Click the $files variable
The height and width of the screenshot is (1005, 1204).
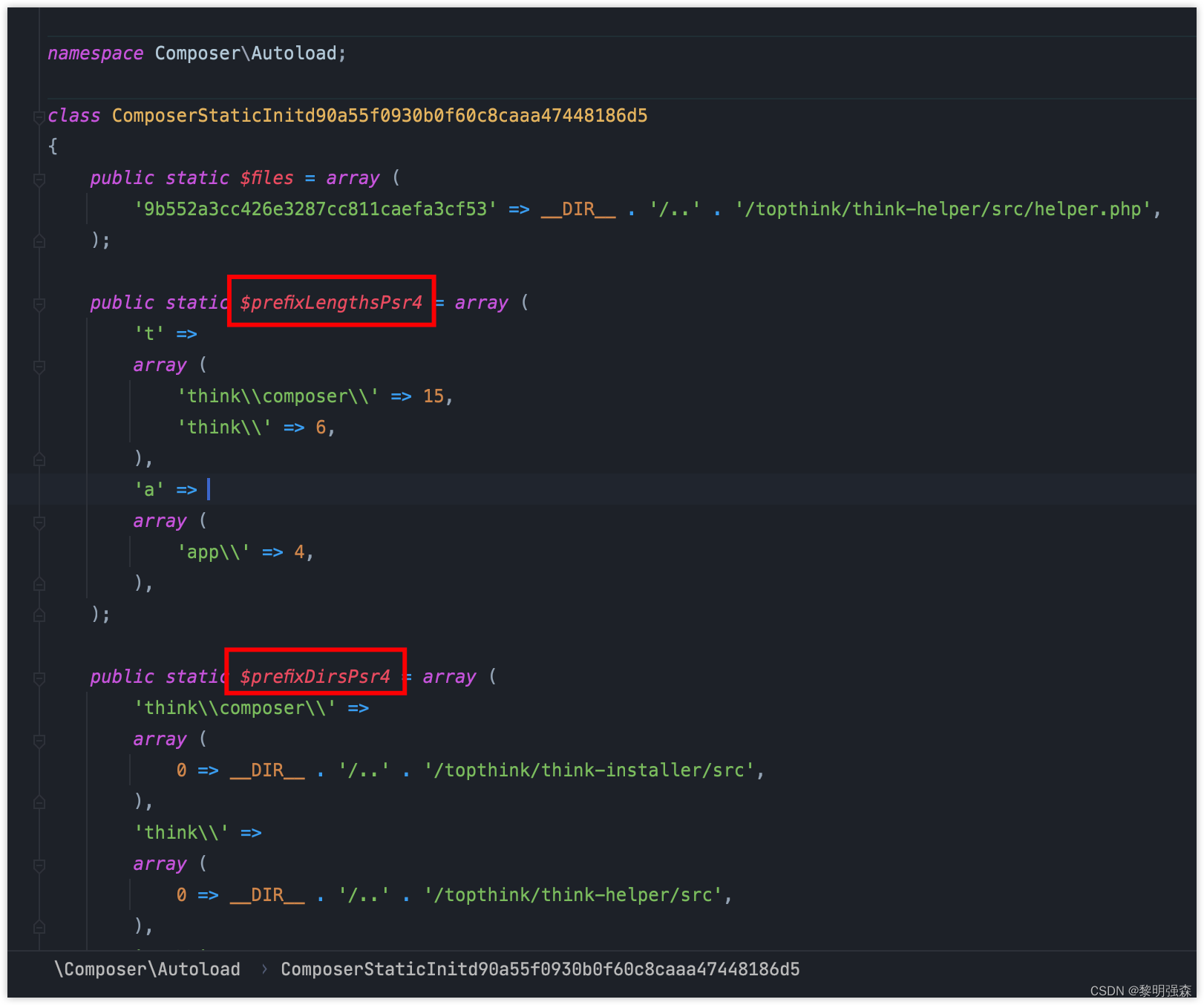coord(266,178)
